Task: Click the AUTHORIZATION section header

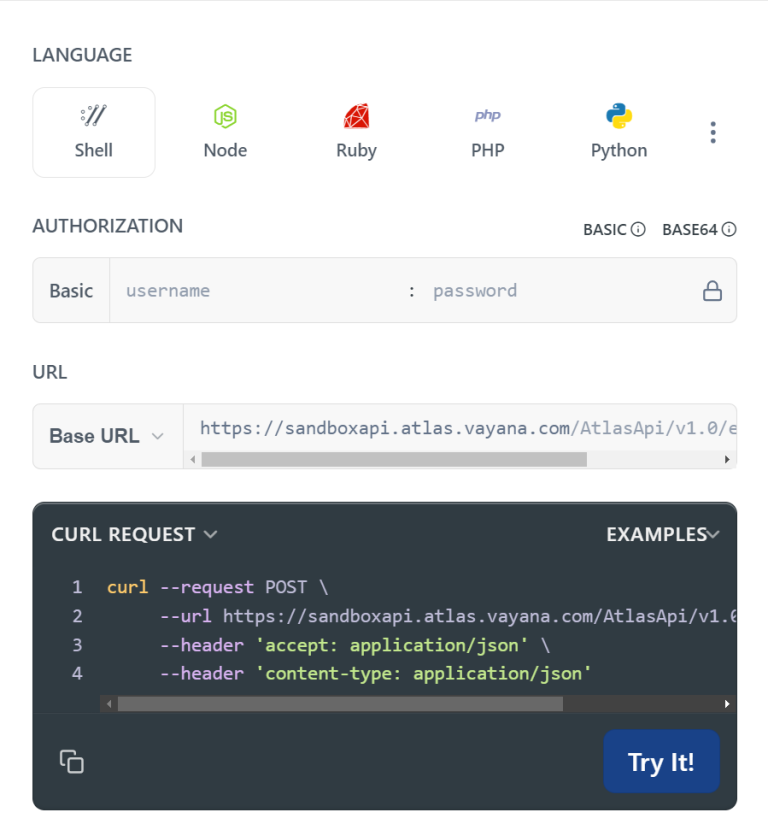Action: [107, 226]
